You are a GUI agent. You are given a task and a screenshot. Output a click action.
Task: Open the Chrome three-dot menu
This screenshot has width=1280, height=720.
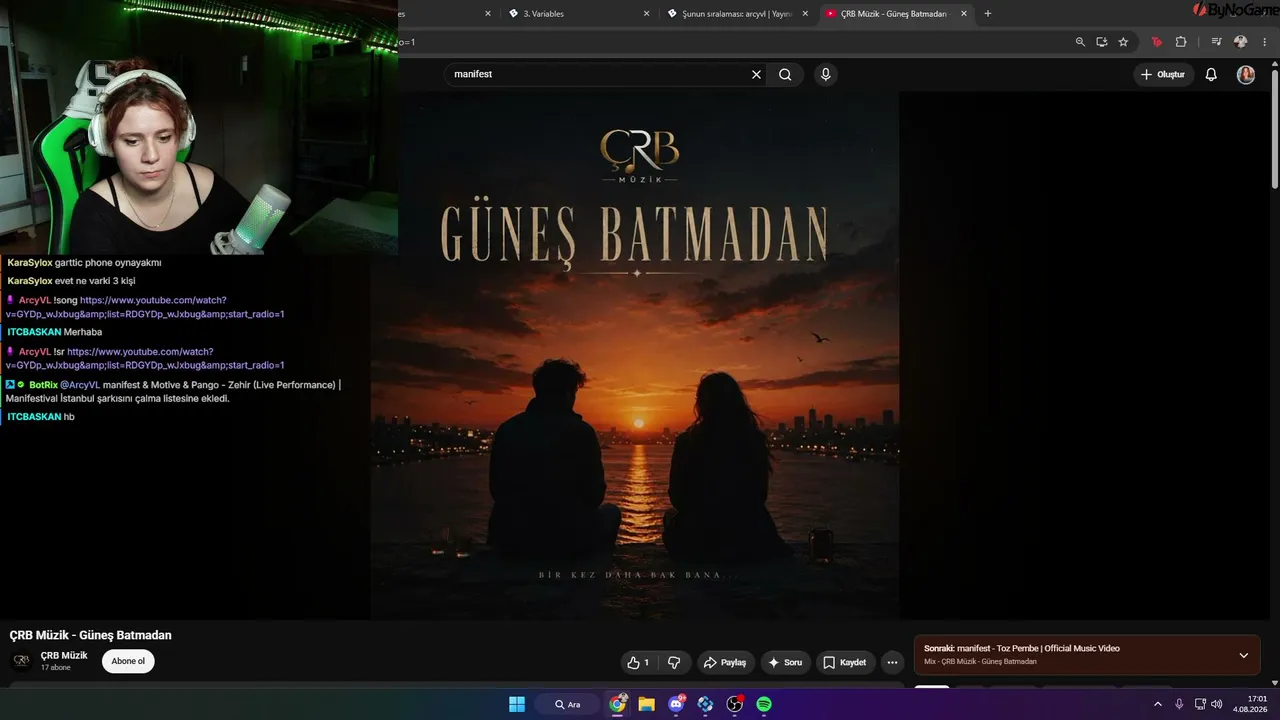point(1263,42)
